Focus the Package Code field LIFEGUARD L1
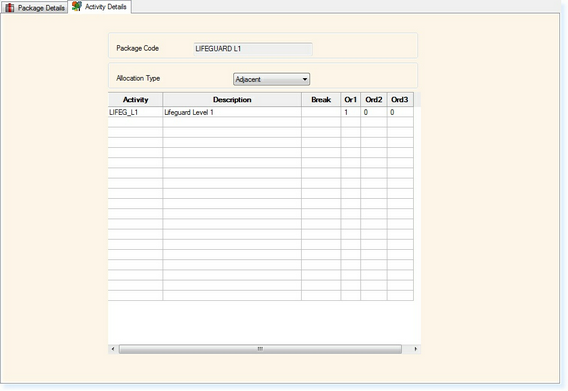 [x=253, y=49]
